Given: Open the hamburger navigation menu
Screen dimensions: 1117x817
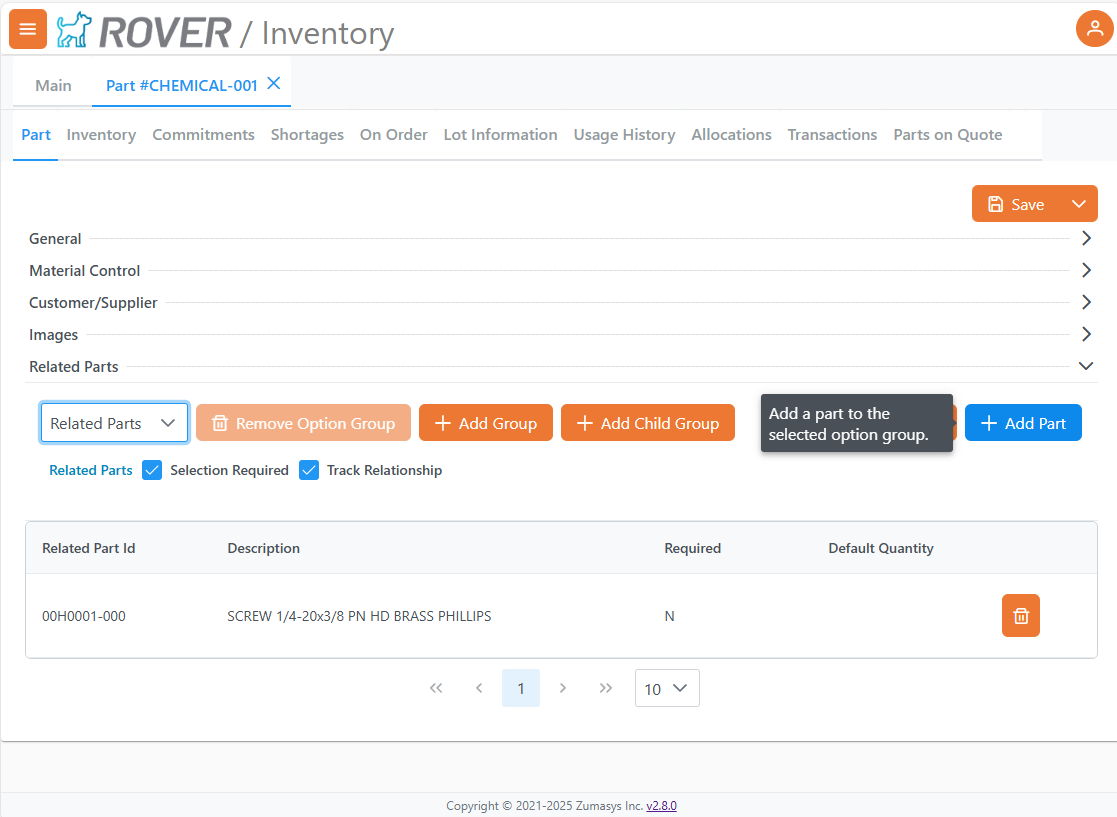Looking at the screenshot, I should 28,29.
